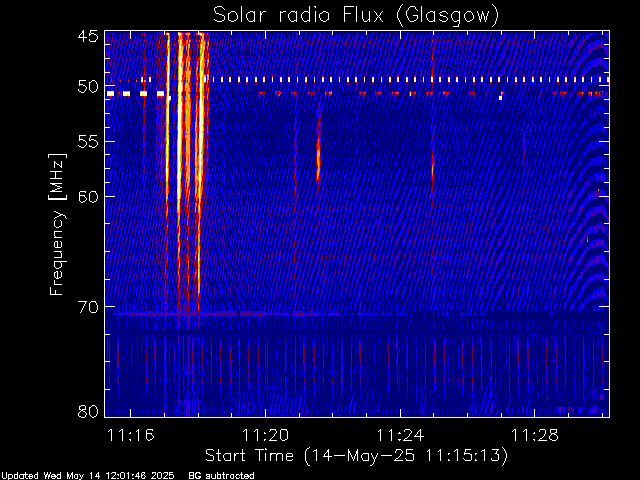Click the 60 frequency tick label
The height and width of the screenshot is (480, 640).
click(x=88, y=197)
